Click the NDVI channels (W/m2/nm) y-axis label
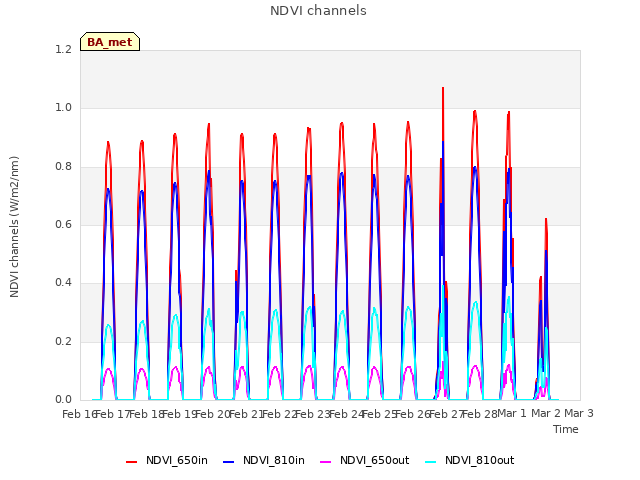640x480 pixels. coord(14,227)
